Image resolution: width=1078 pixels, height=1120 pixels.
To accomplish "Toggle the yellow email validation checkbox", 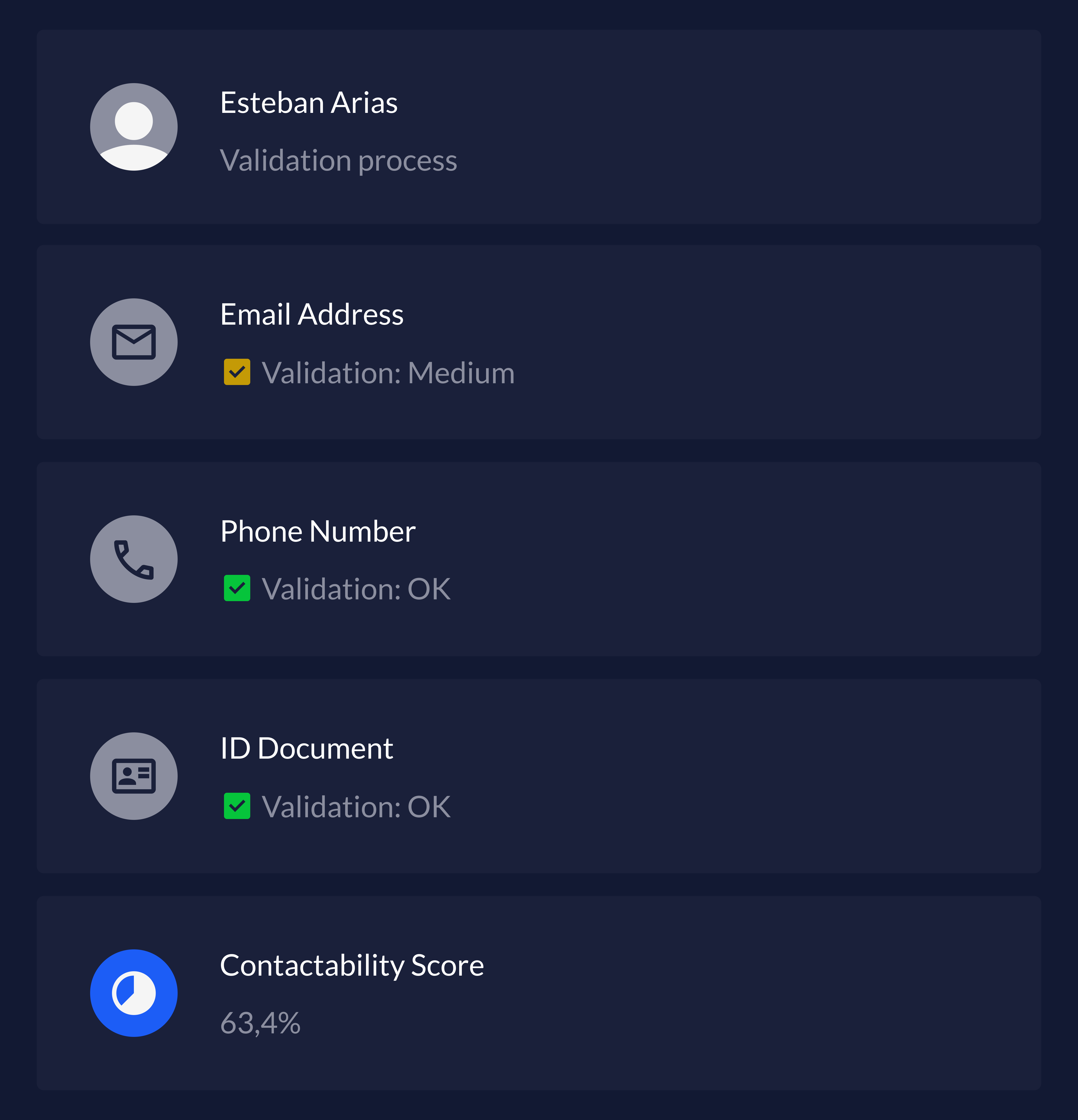I will pos(237,372).
